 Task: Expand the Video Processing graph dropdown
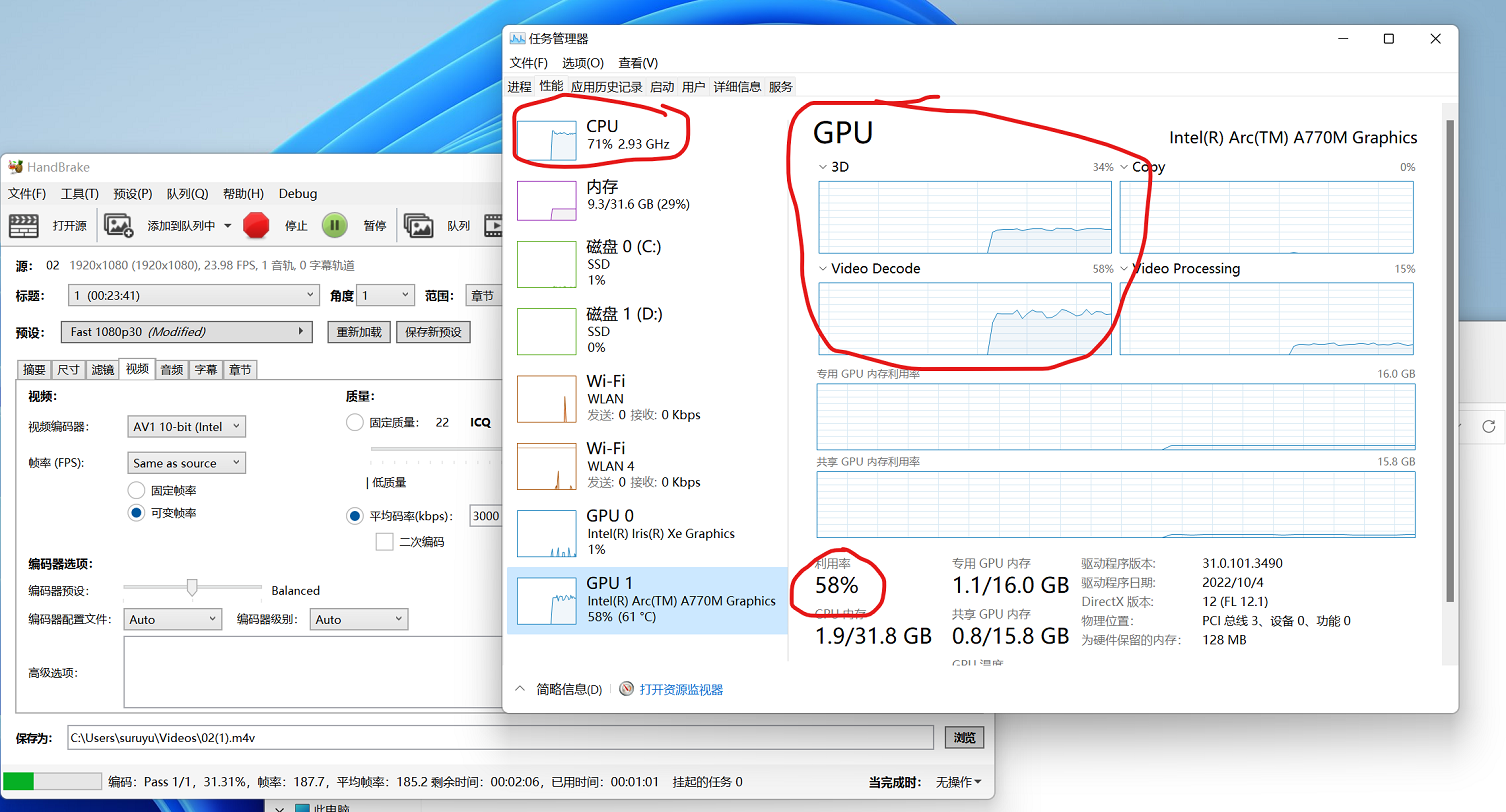1124,269
